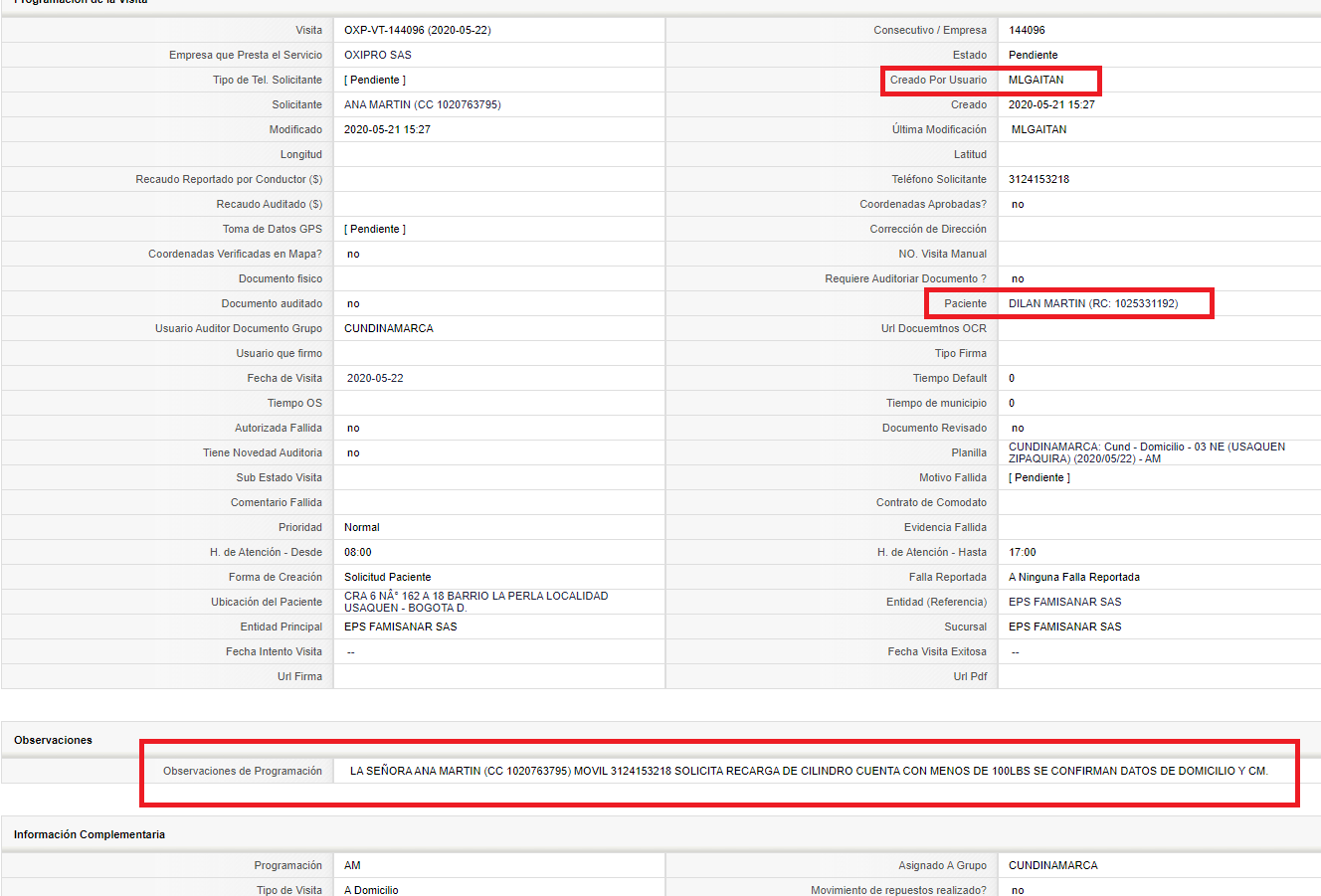1321x896 pixels.
Task: Click the Contrato de Comodato label
Action: tap(931, 502)
